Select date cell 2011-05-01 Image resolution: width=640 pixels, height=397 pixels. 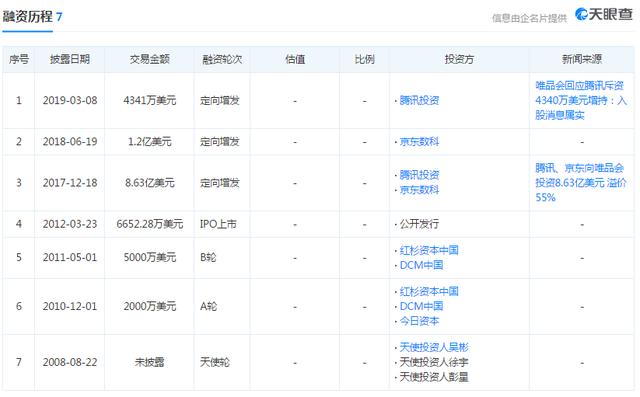pyautogui.click(x=70, y=257)
